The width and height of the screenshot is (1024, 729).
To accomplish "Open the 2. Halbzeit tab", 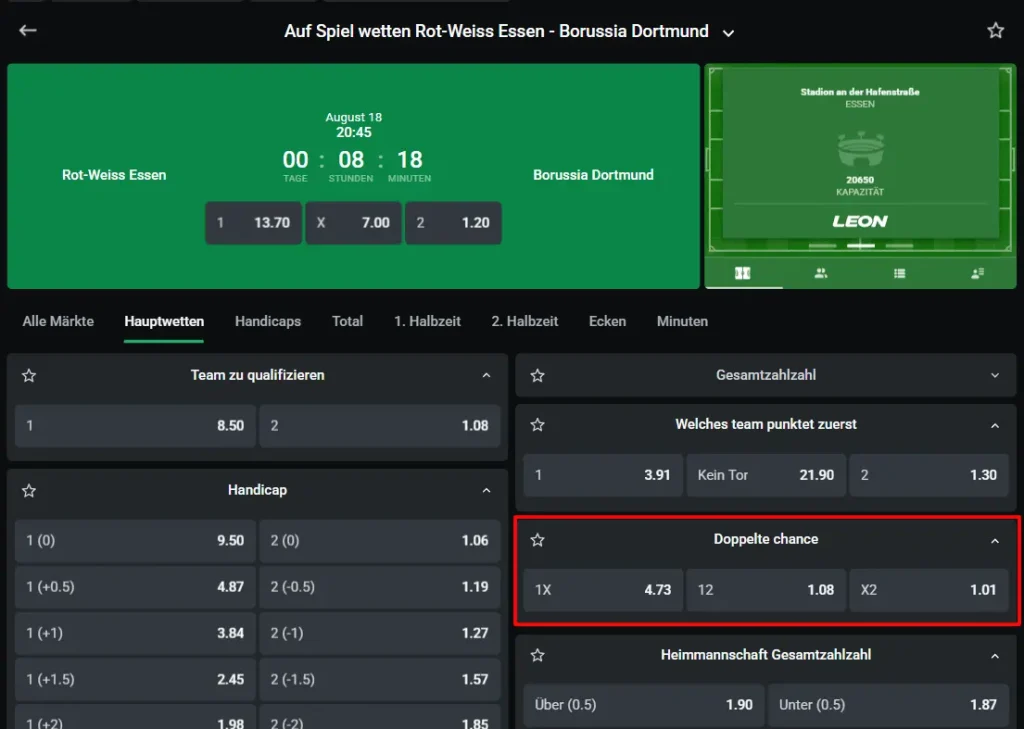I will [x=524, y=321].
